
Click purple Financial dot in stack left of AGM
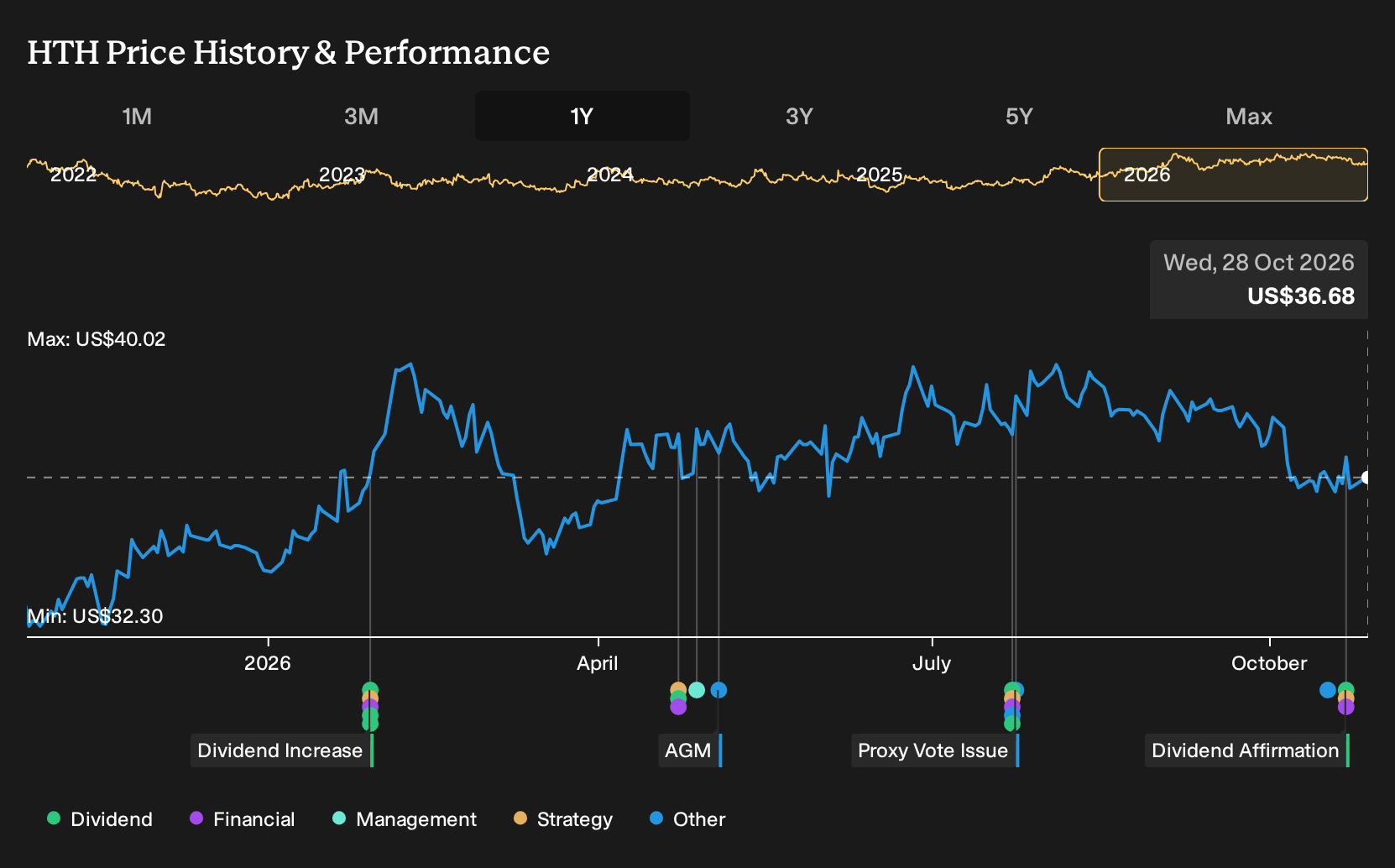coord(678,708)
